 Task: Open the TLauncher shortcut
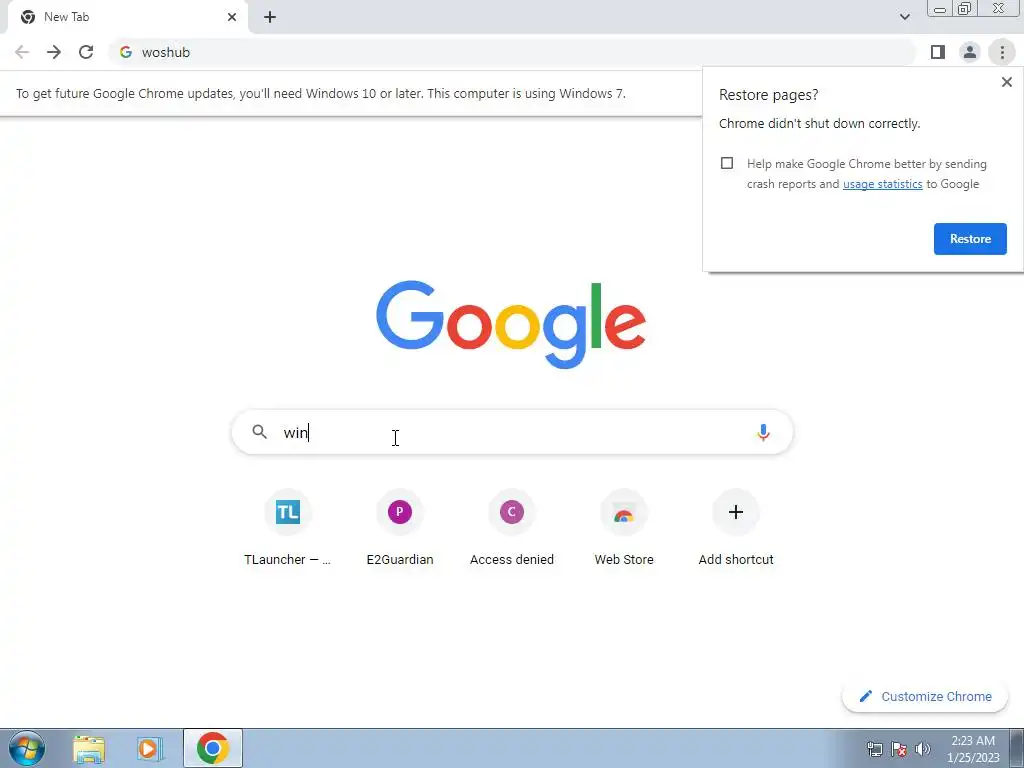(287, 529)
